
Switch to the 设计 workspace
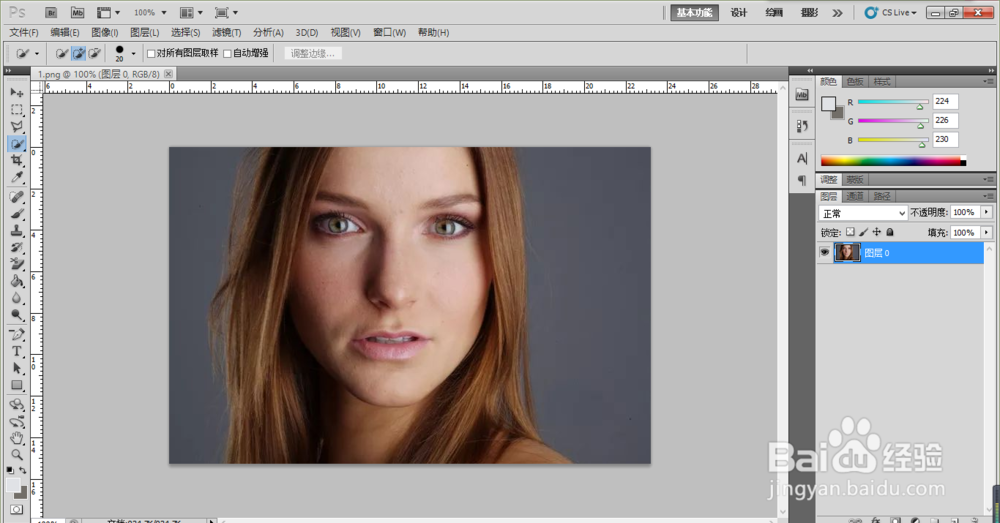739,13
